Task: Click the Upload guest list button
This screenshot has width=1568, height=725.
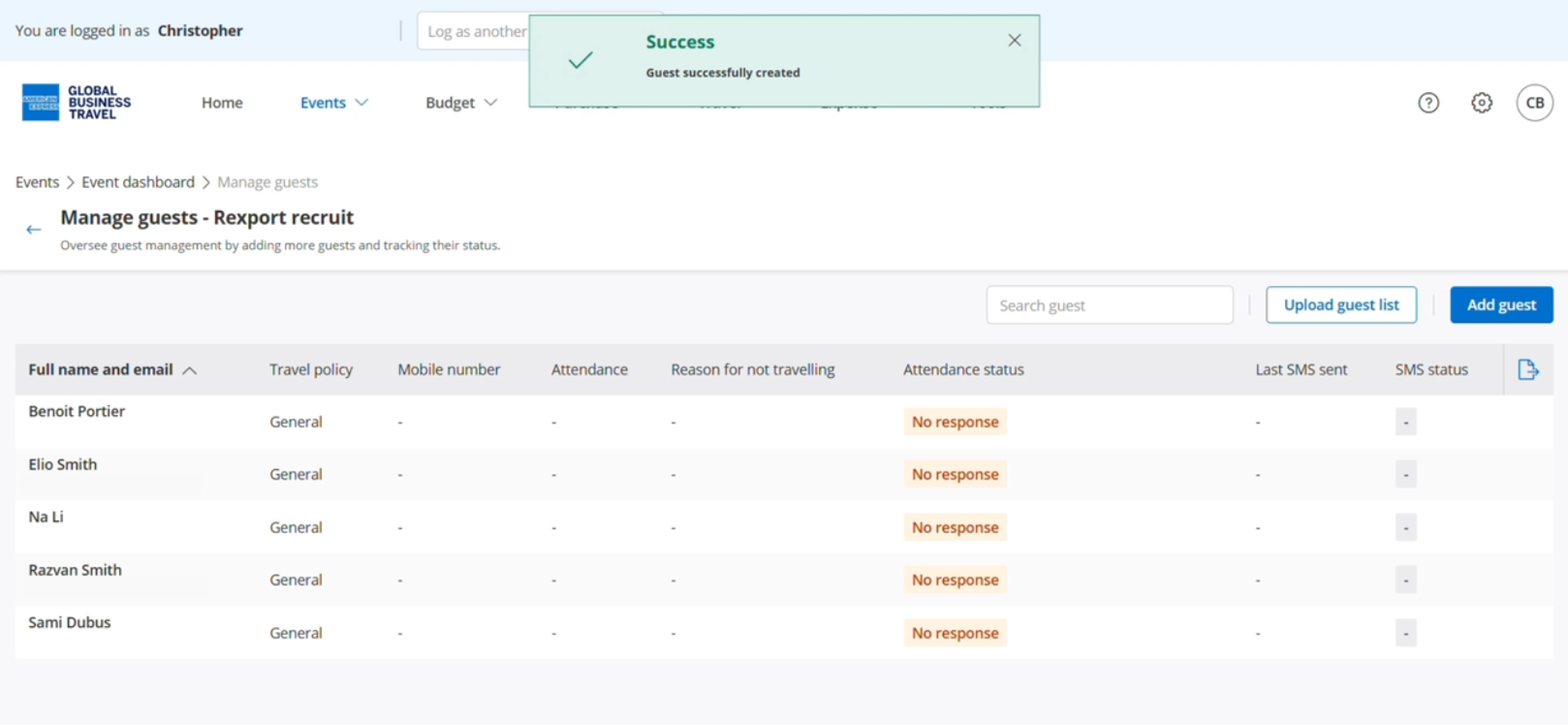Action: (1341, 305)
